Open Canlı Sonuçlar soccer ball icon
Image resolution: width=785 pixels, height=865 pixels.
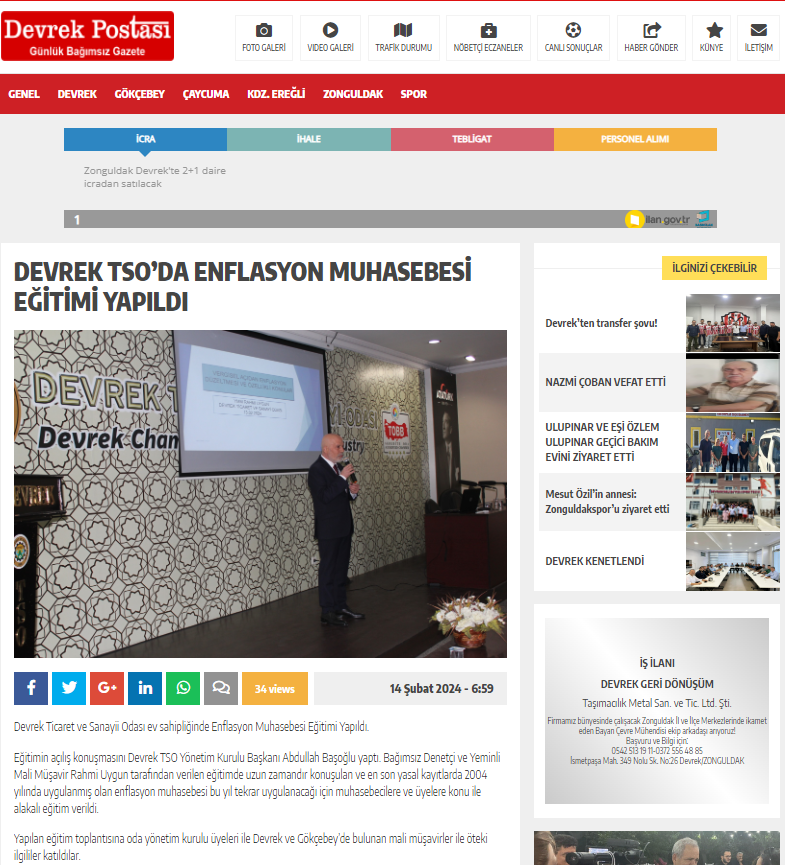click(x=573, y=30)
